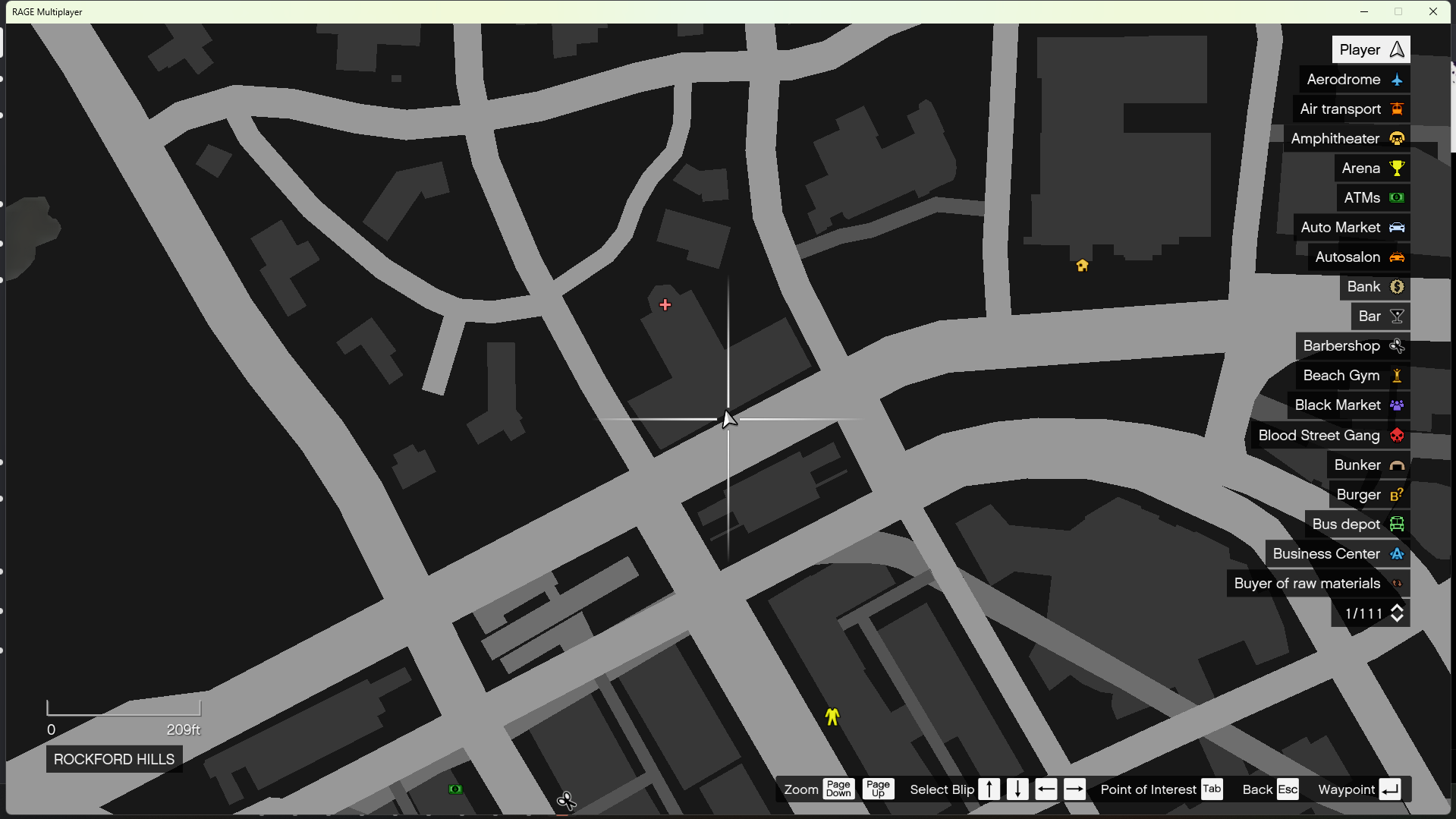This screenshot has height=819, width=1456.
Task: Click the ROCKFORD HILLS location label
Action: [x=114, y=760]
